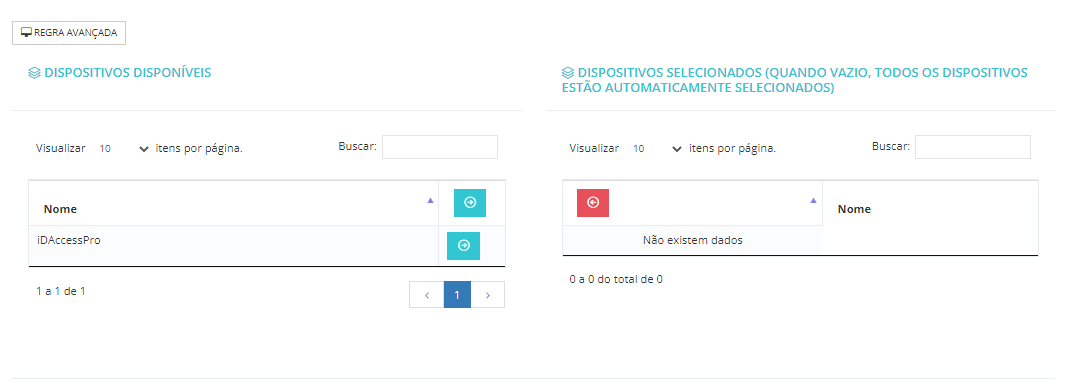
Task: Click the previous page chevron
Action: coord(426,295)
